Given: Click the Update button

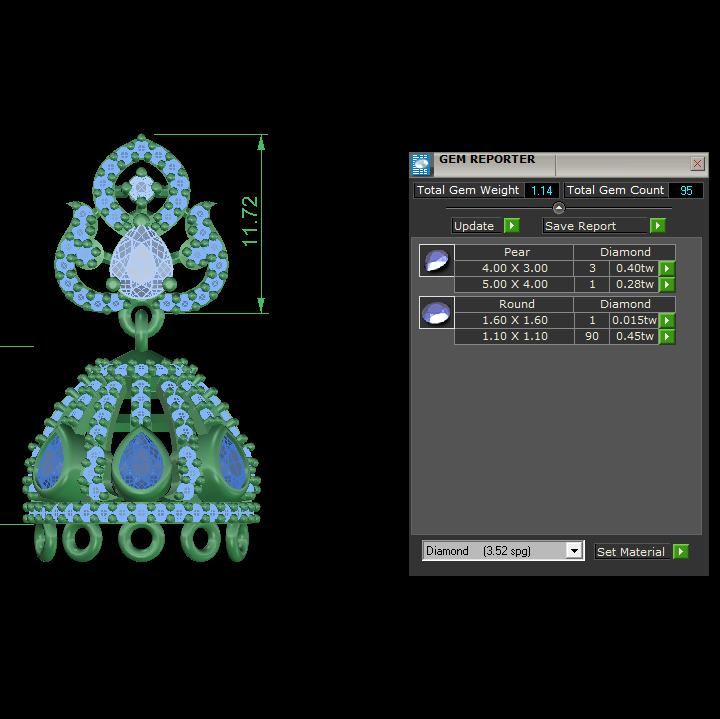Looking at the screenshot, I should point(476,226).
